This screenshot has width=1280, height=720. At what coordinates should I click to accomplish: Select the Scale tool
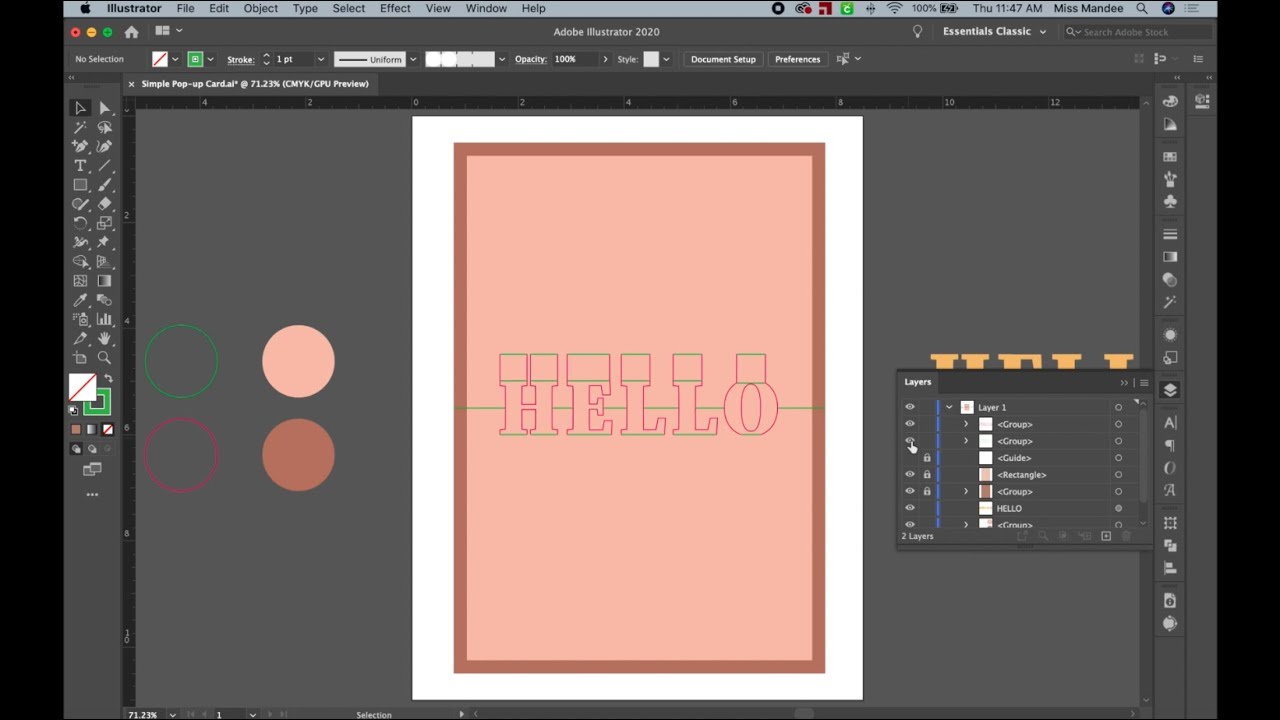tap(105, 223)
